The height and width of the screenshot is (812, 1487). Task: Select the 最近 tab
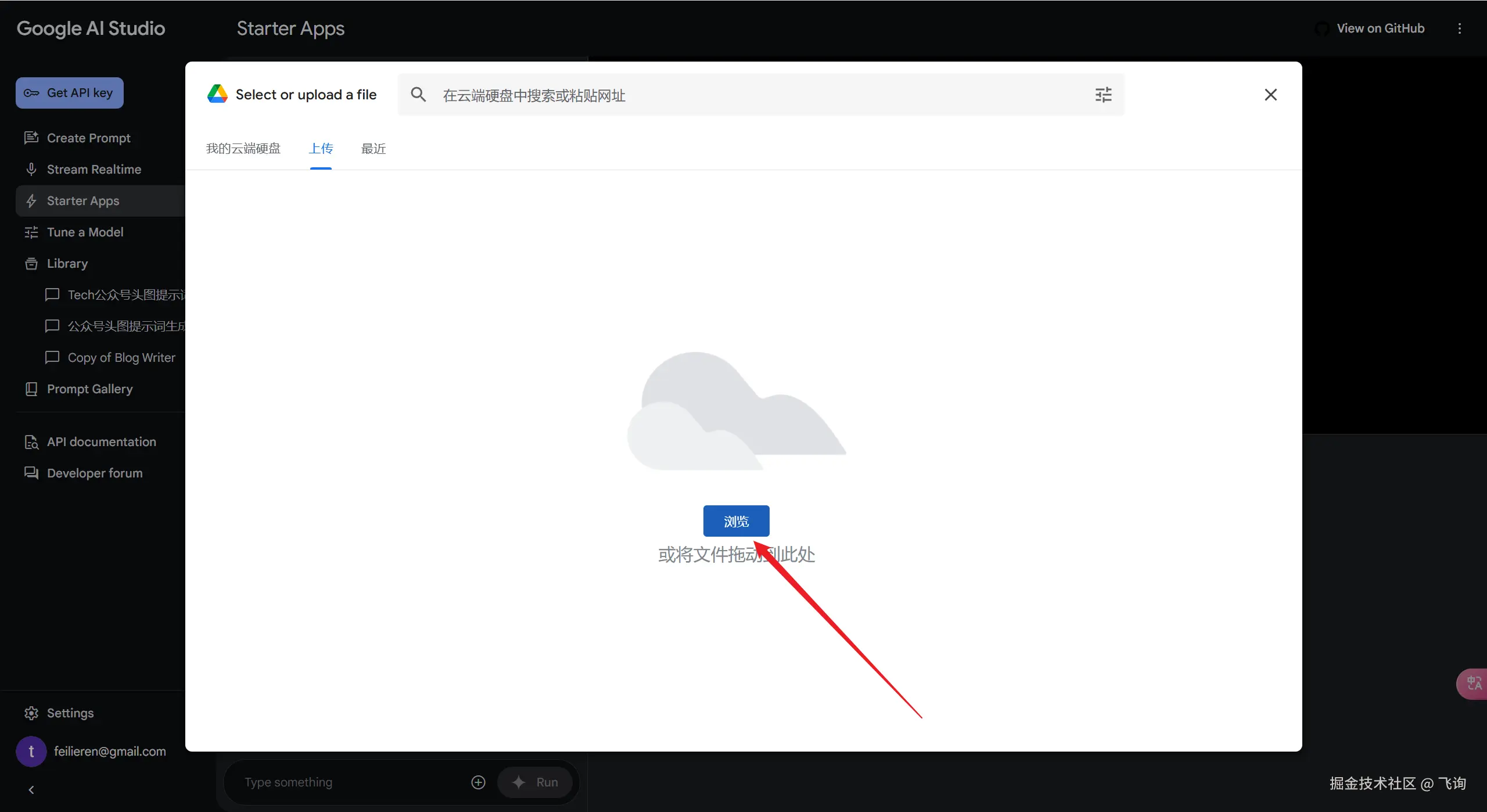373,149
